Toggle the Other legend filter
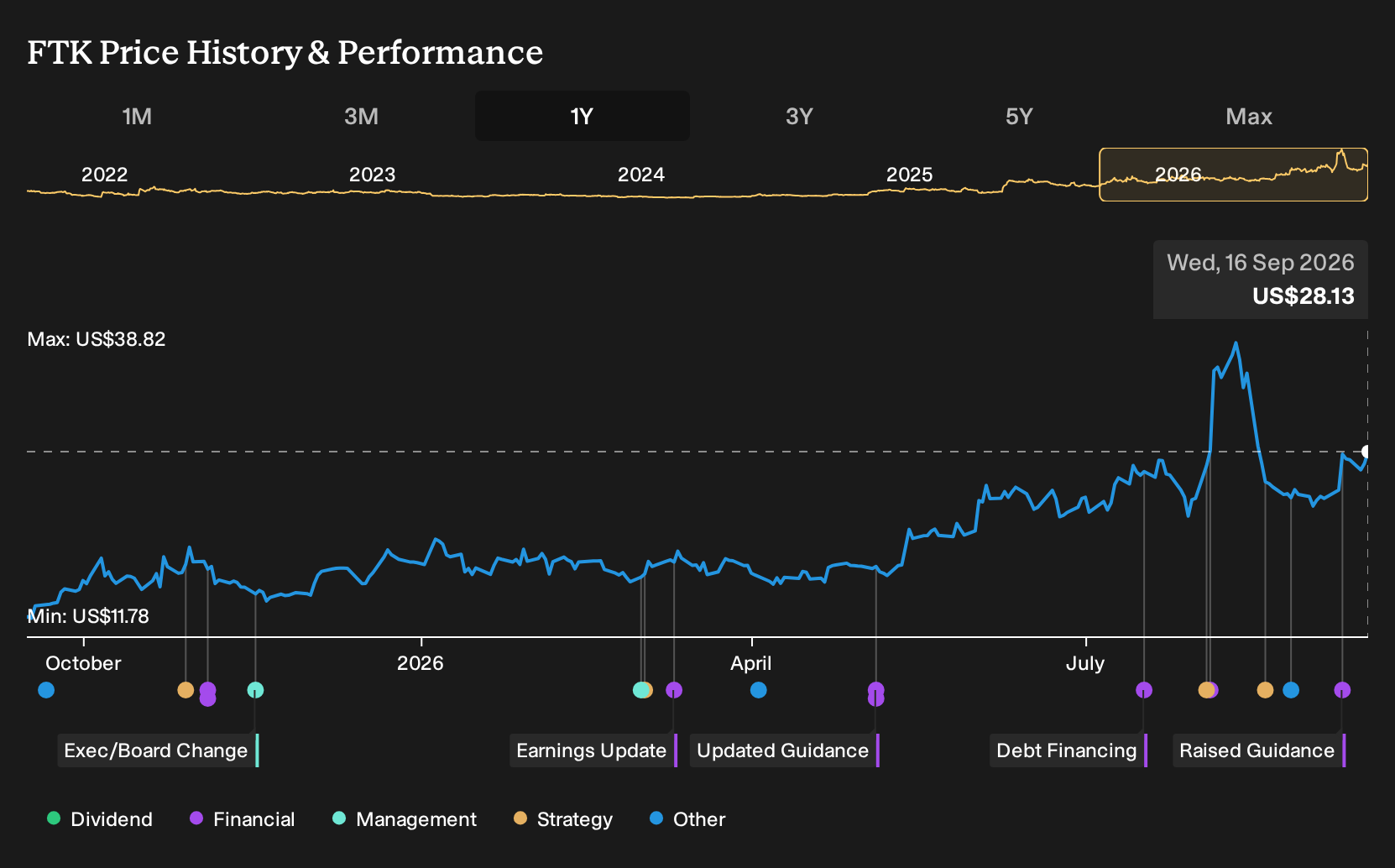 click(687, 819)
